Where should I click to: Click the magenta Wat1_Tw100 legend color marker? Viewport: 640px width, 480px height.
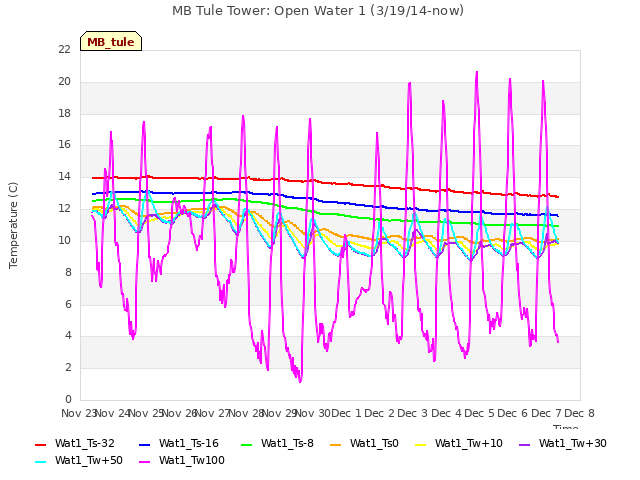coord(144,462)
